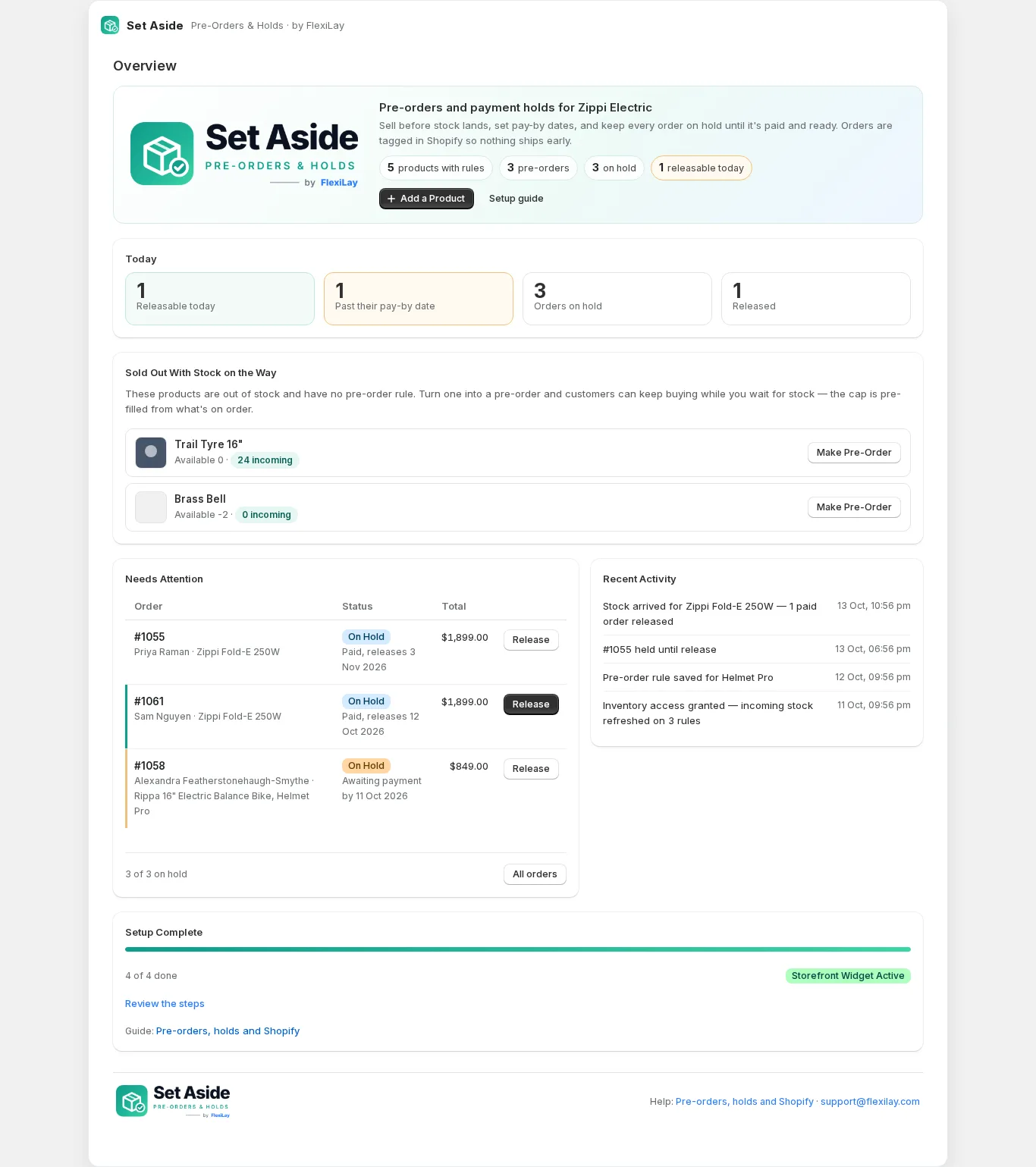Open footer help link Pre-orders, holds and Shopify
The height and width of the screenshot is (1167, 1036).
(x=744, y=1102)
